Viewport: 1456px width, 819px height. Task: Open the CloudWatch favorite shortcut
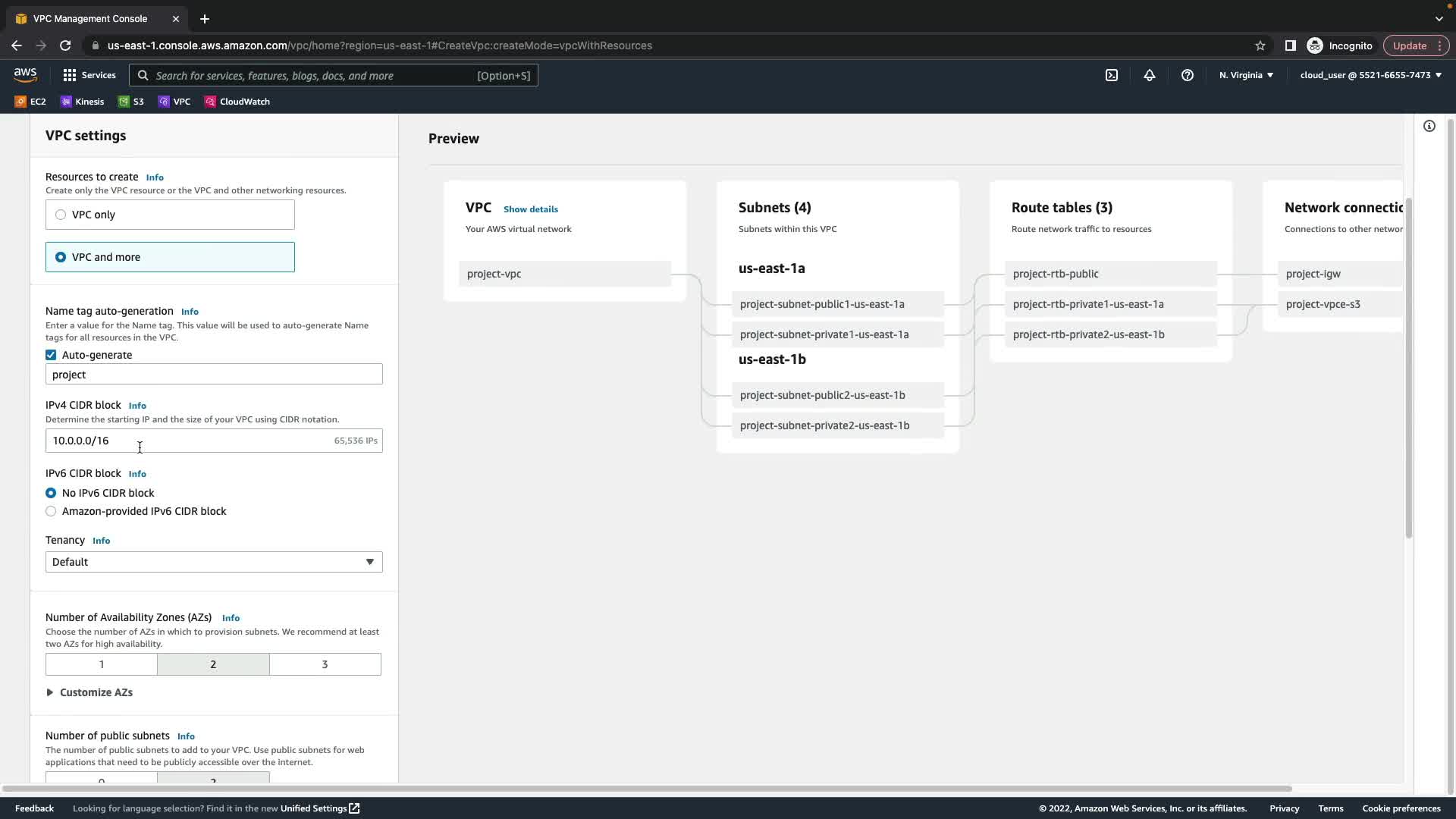point(237,102)
